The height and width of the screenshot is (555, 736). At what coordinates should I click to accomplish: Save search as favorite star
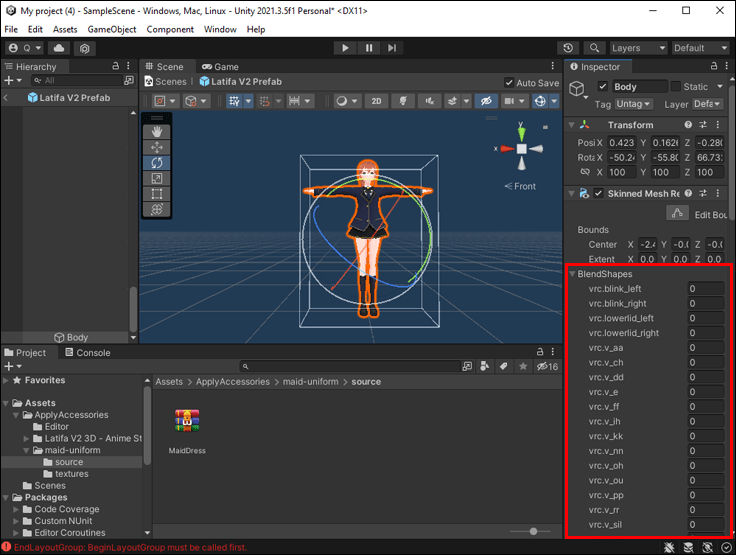(x=523, y=366)
